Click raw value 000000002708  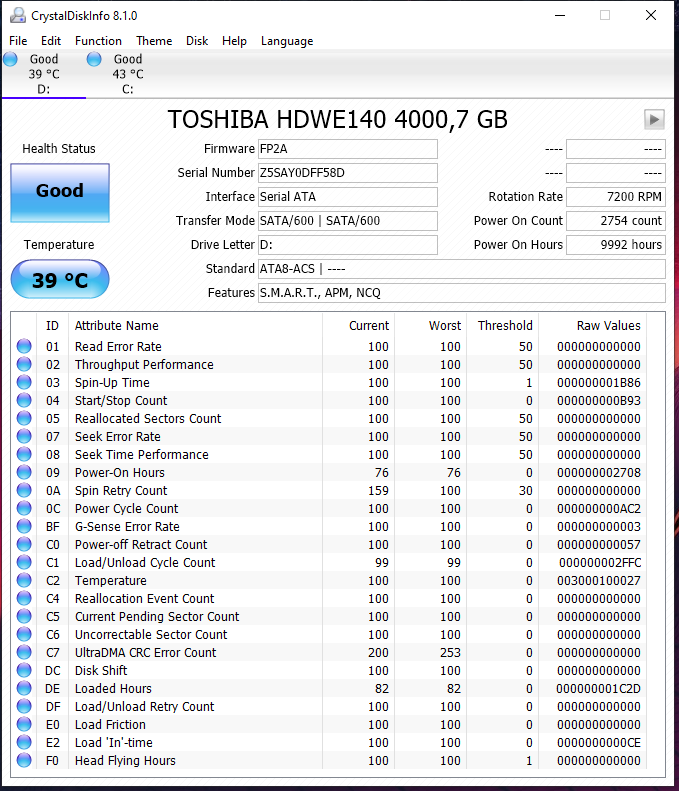click(599, 473)
